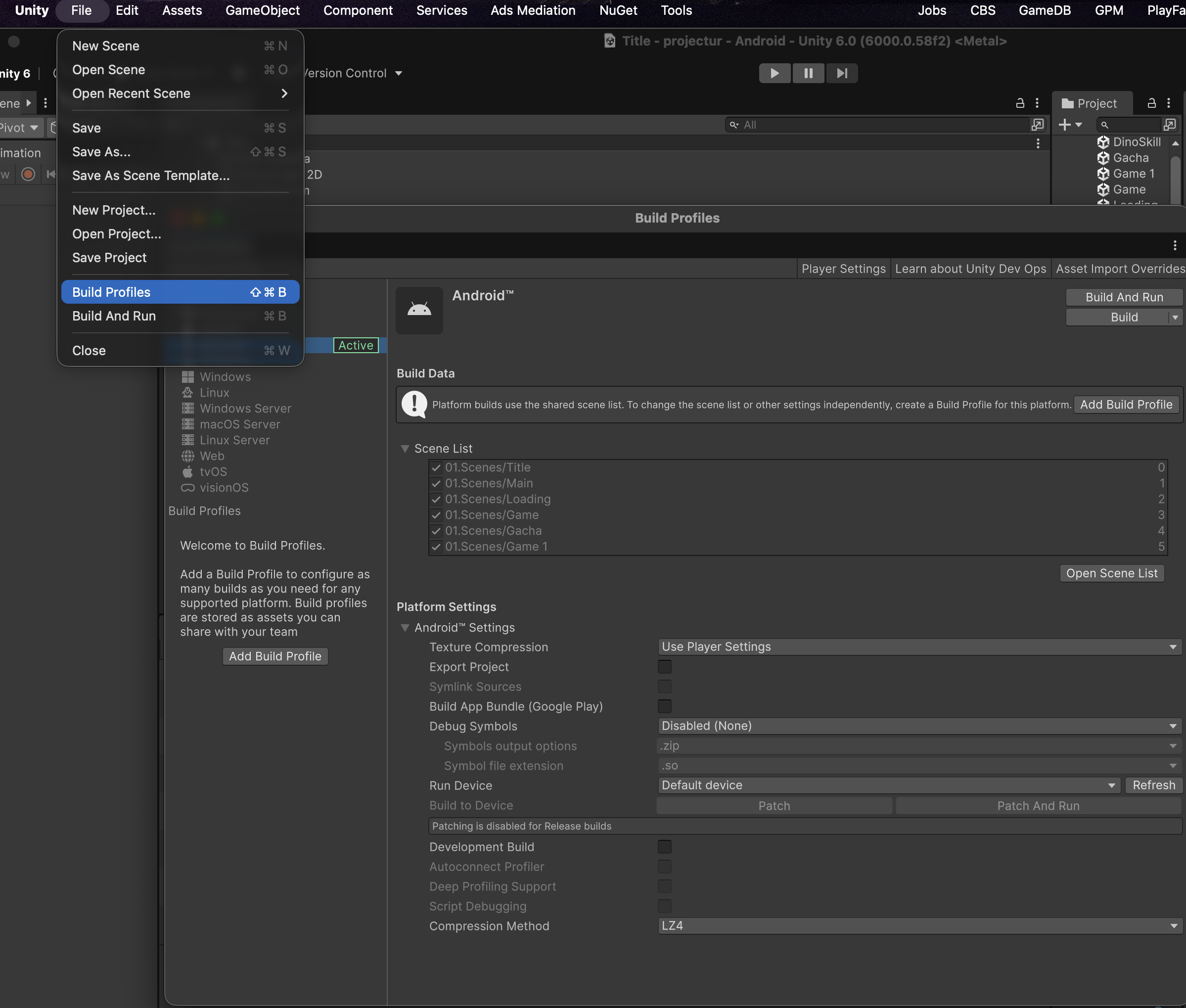1186x1008 pixels.
Task: Click the Open Scene List button
Action: [1111, 573]
